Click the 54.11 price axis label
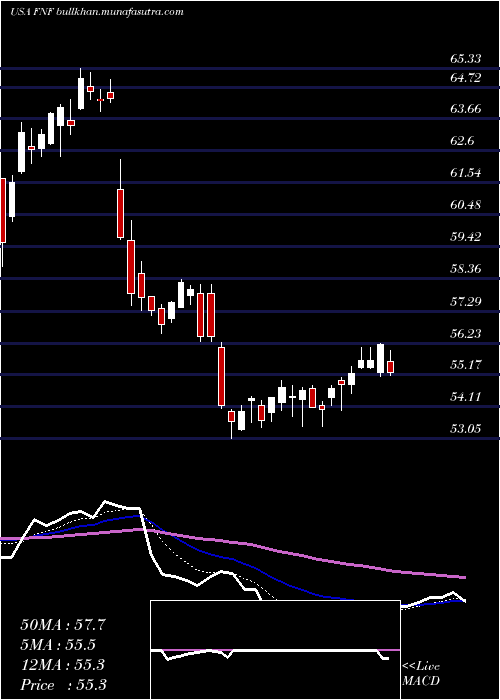This screenshot has height=700, width=500. (x=465, y=396)
